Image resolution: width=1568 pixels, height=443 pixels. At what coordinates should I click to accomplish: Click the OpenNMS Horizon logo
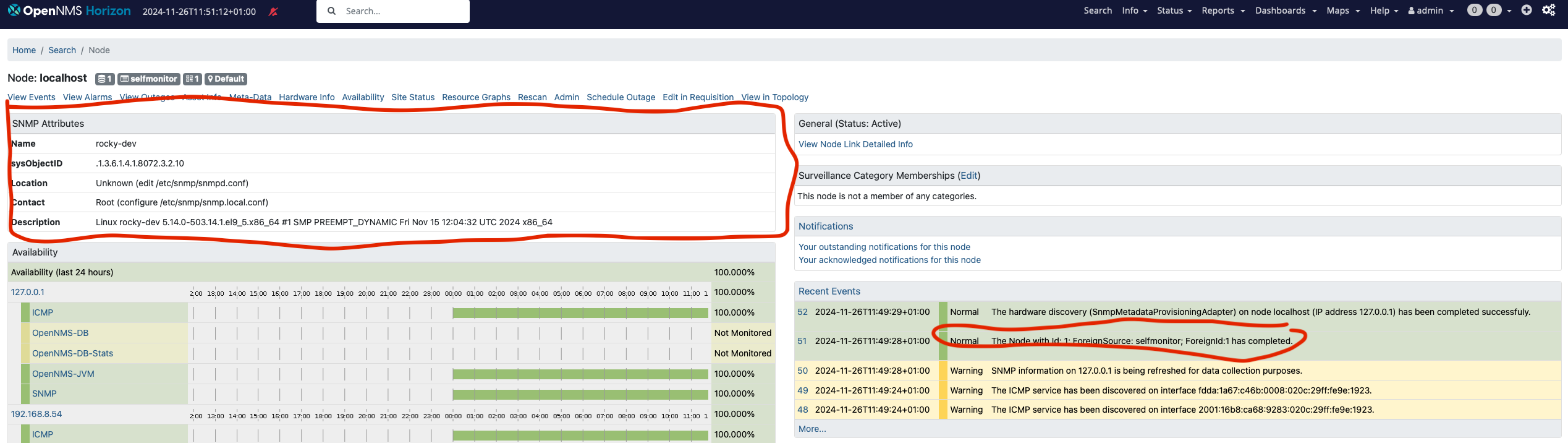tap(69, 11)
